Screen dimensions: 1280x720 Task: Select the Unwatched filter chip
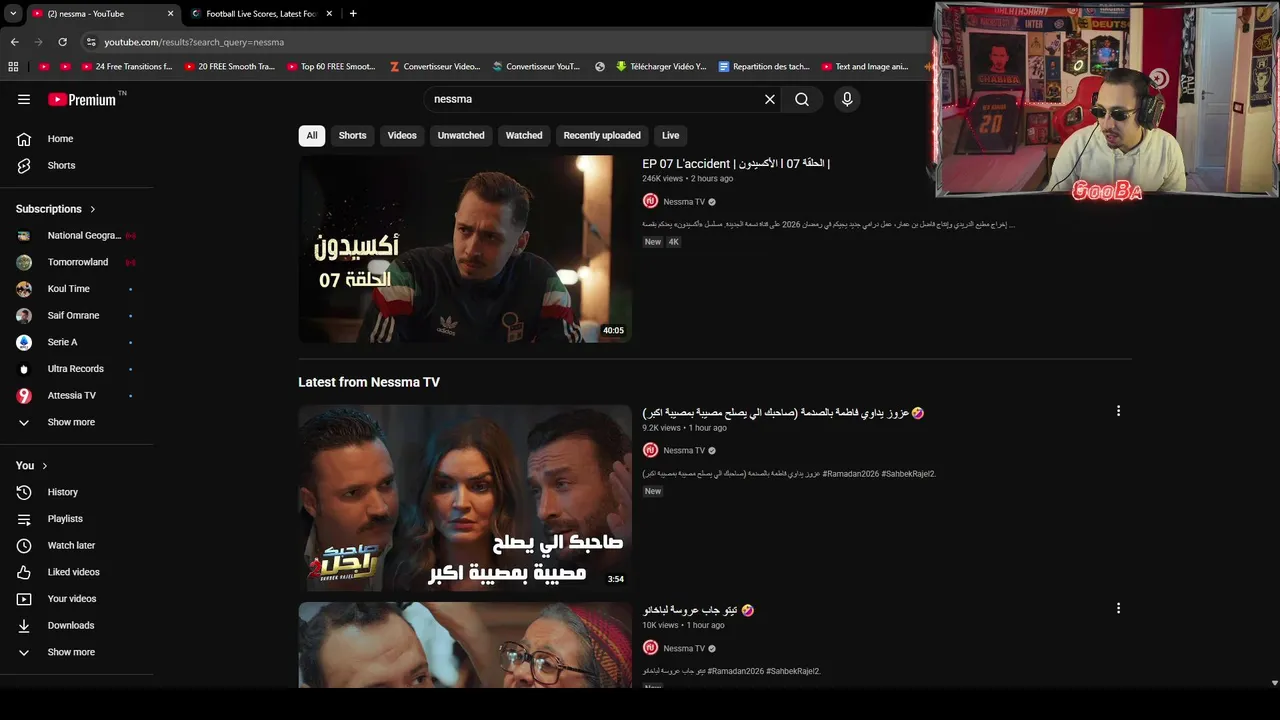pyautogui.click(x=461, y=135)
